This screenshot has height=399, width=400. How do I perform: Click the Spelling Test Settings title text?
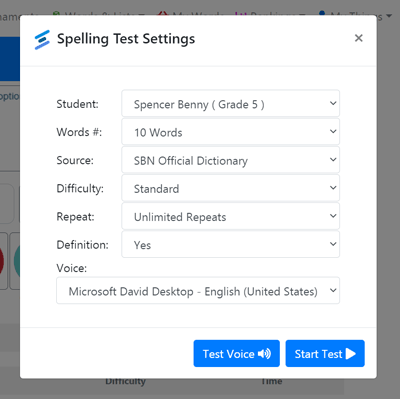pos(126,39)
